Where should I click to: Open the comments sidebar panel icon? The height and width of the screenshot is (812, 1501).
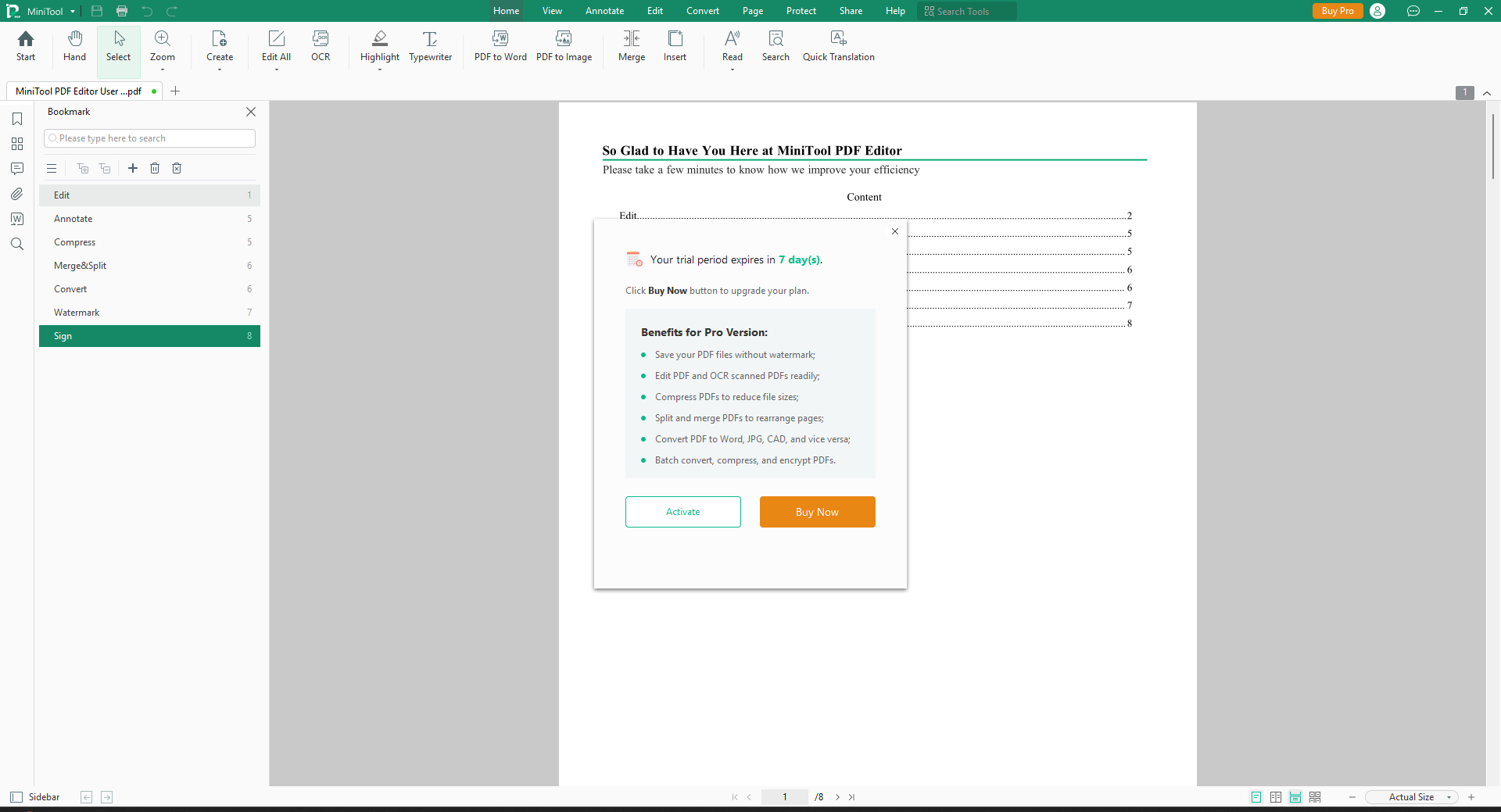(17, 169)
